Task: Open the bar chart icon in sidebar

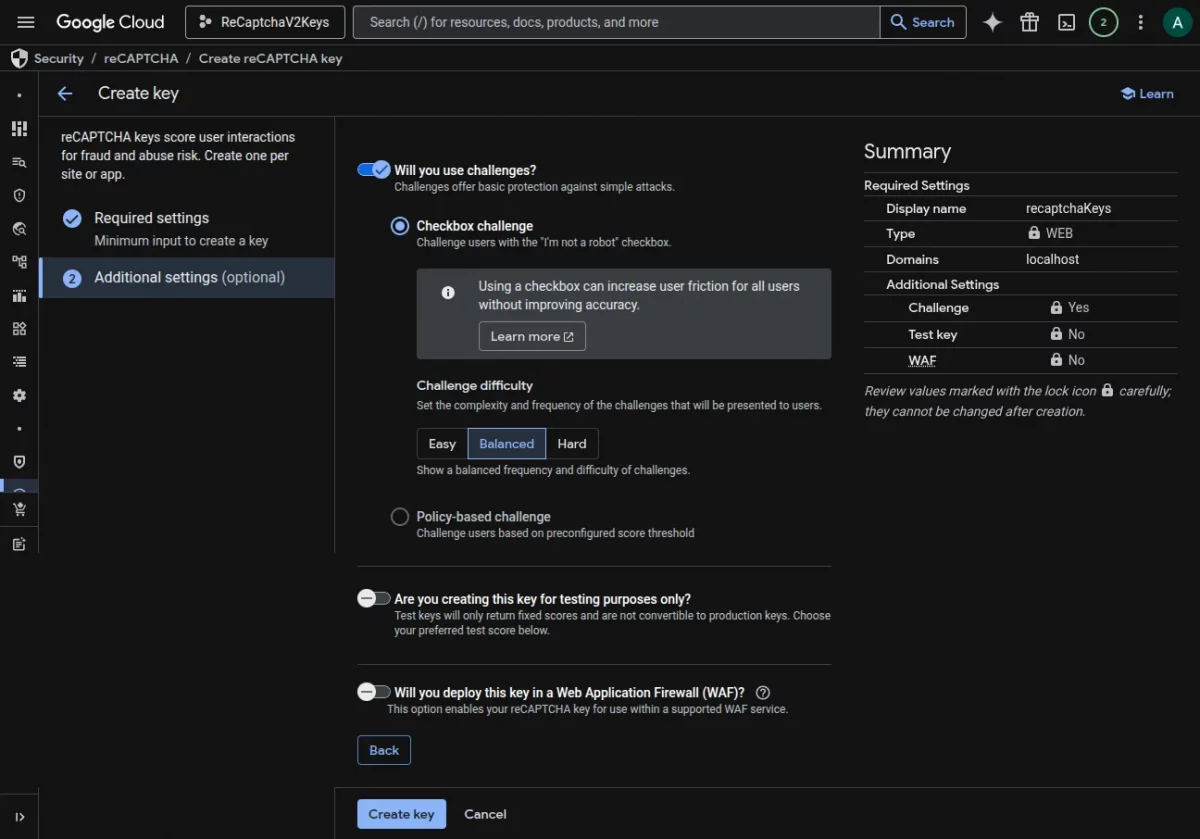Action: [19, 295]
